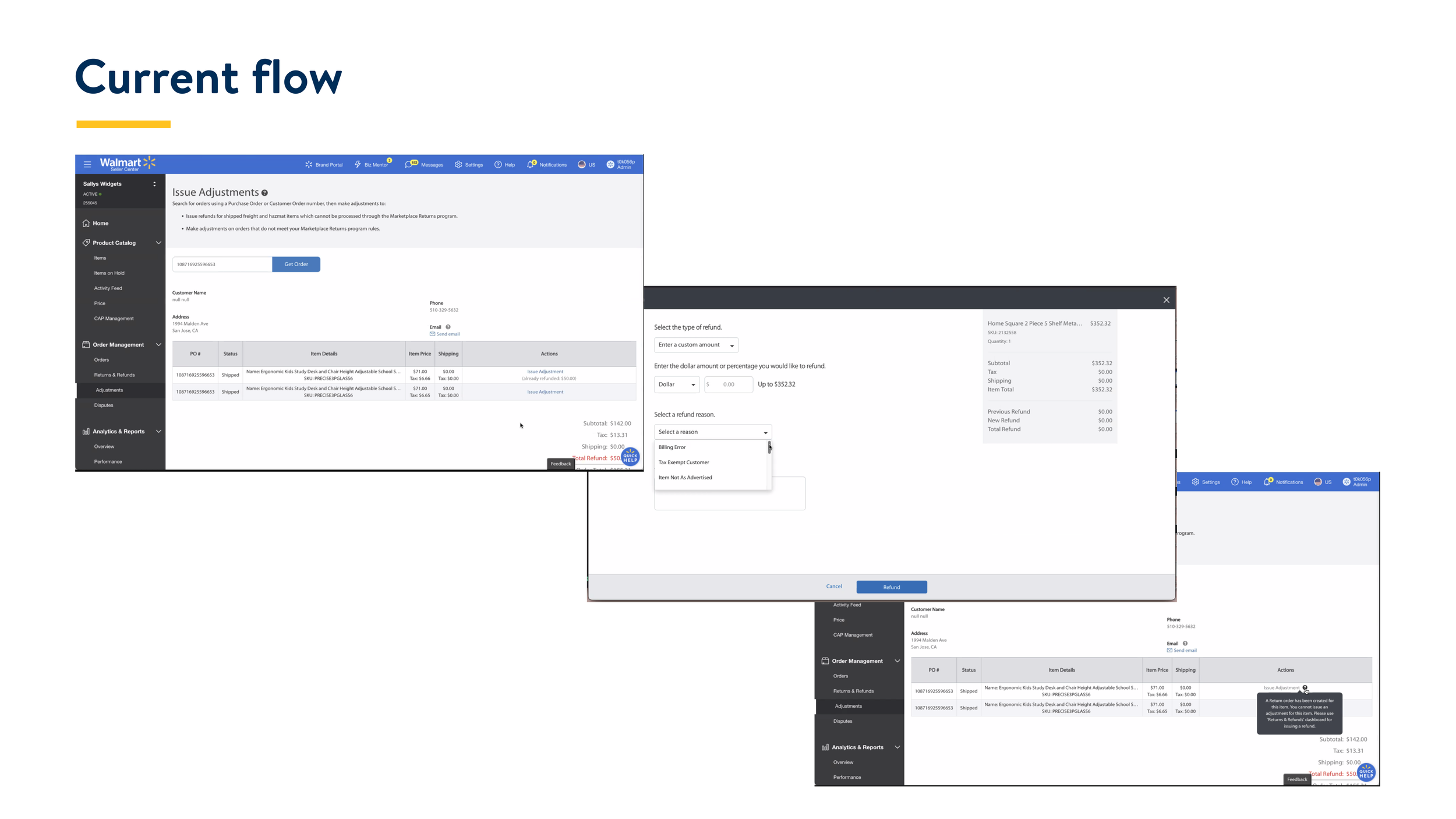
Task: Click the blue Refund button
Action: click(891, 587)
